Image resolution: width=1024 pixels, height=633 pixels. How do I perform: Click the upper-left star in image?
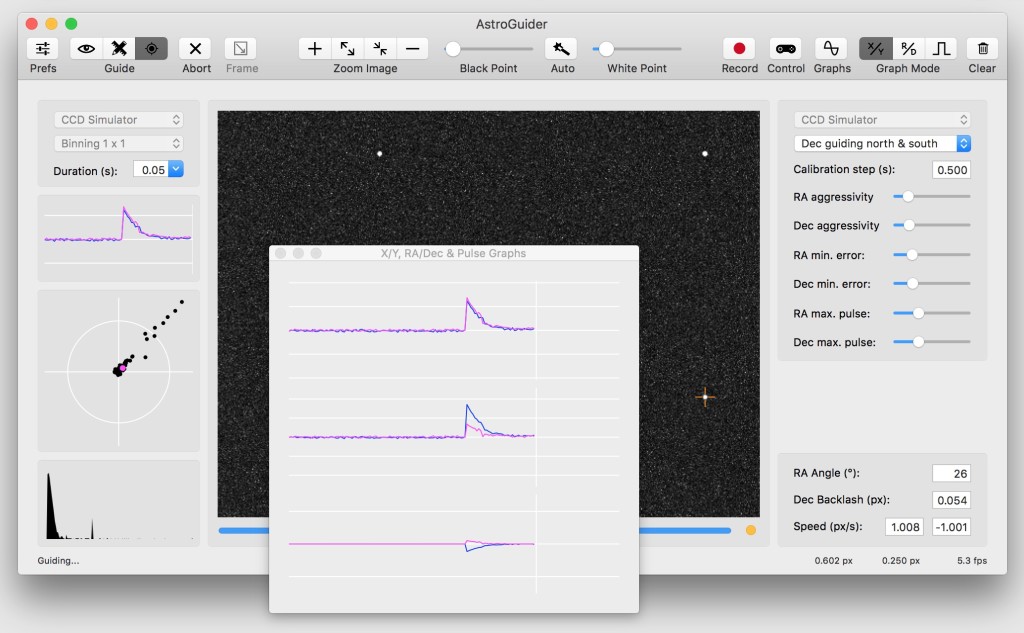tap(379, 154)
